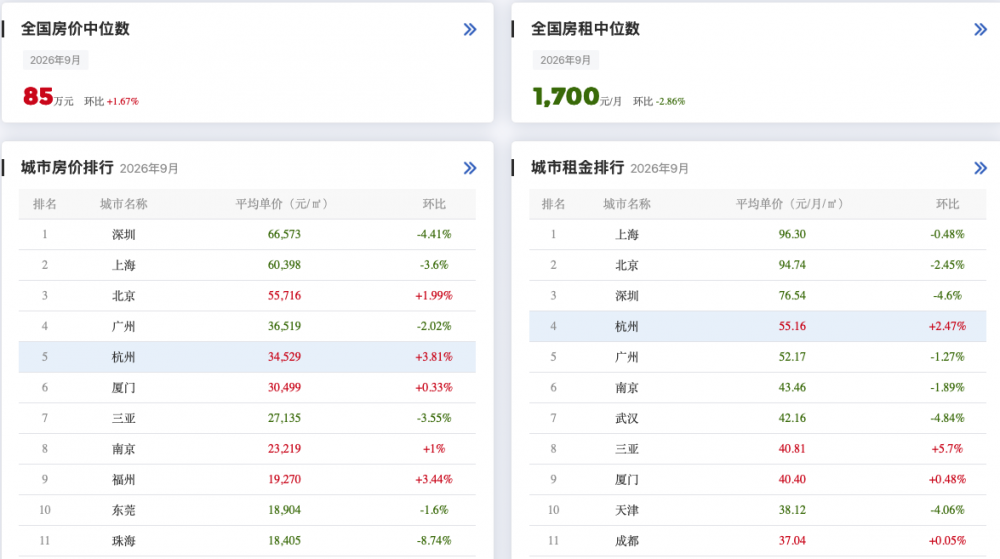Click 城市名称 header in house price table
Screen dimensions: 1000x559
[x=124, y=204]
